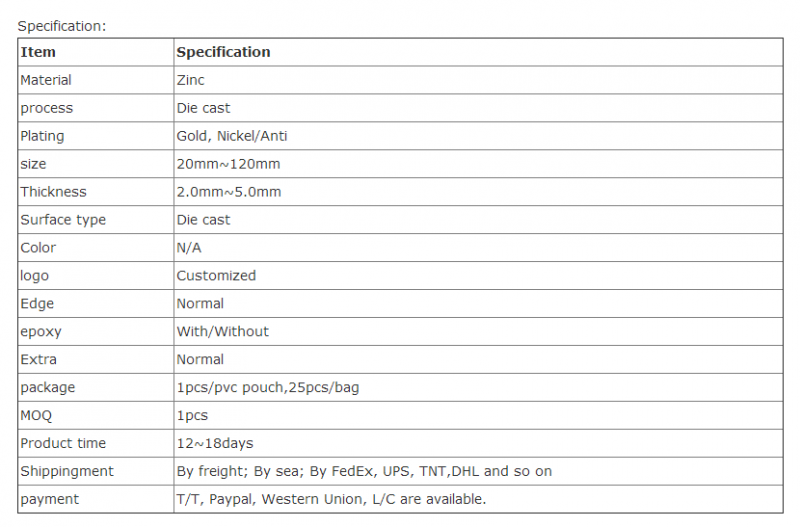This screenshot has height=527, width=800.
Task: Click the 'MOQ' row label
Action: (x=36, y=416)
